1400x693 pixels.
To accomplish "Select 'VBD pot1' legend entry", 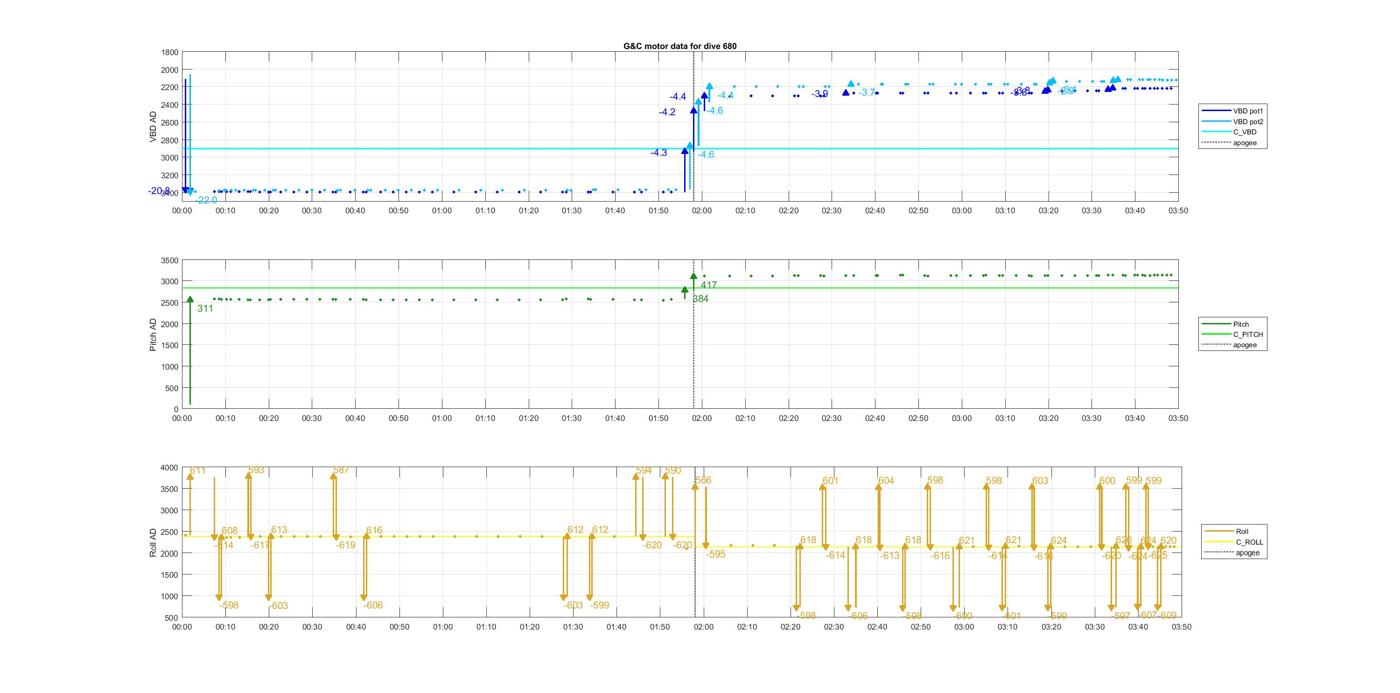I will (1250, 111).
